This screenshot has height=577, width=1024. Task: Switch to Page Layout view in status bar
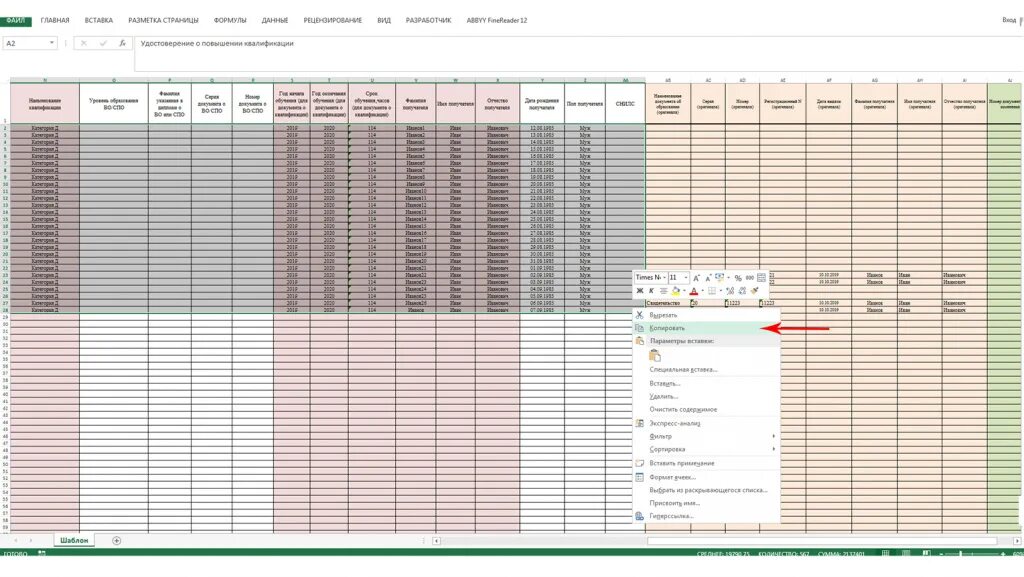906,554
